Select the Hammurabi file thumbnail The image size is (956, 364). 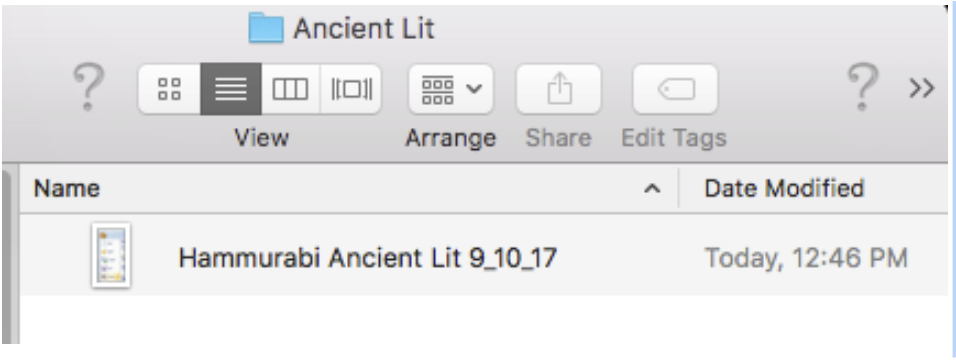(x=111, y=255)
